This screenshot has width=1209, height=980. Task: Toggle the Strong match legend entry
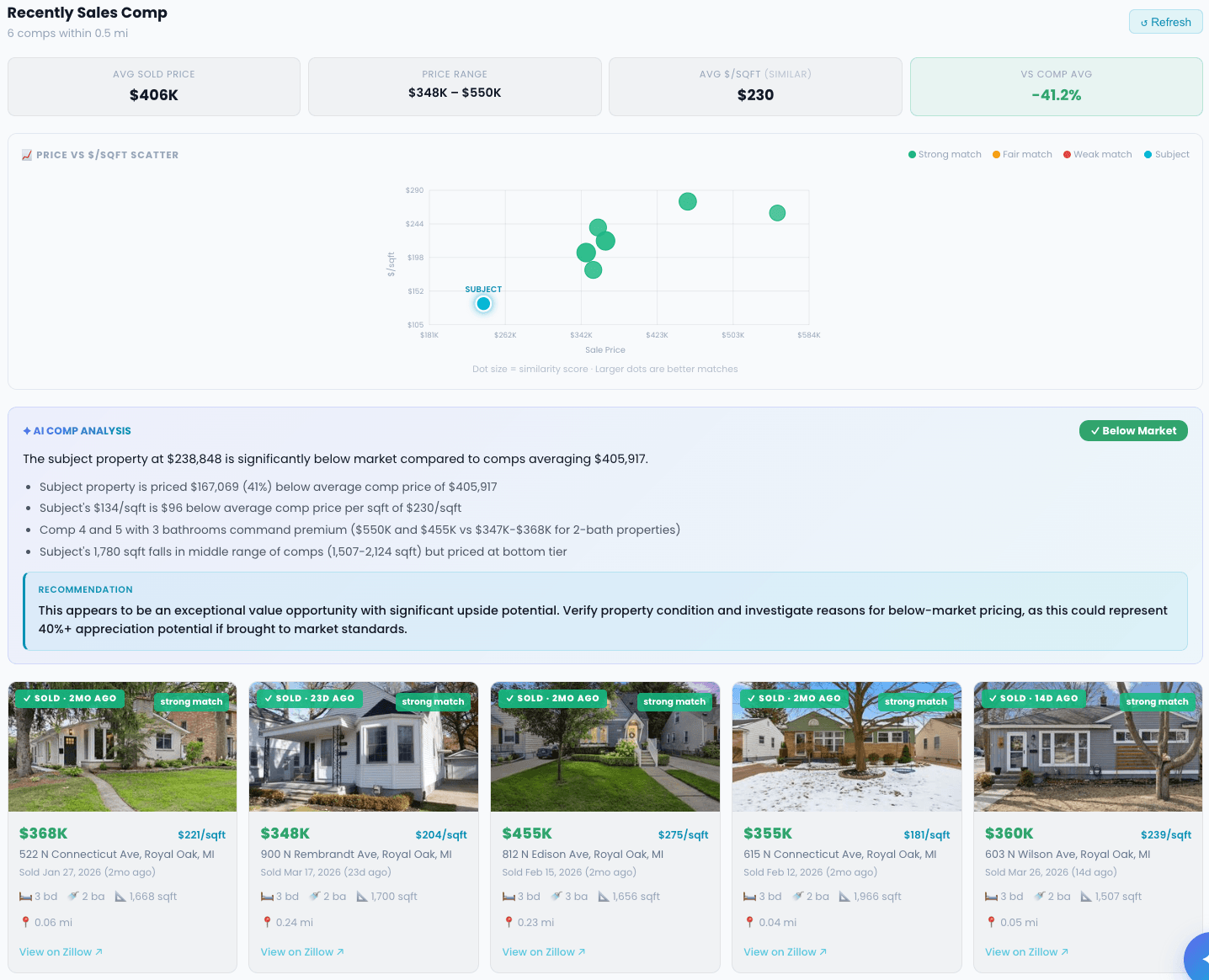pyautogui.click(x=950, y=154)
